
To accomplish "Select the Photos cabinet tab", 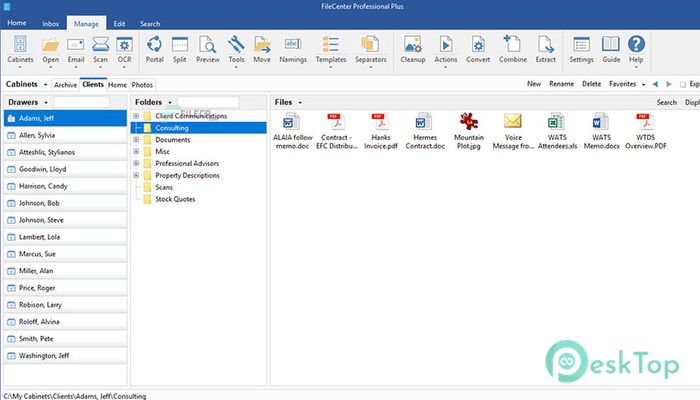I will [142, 85].
